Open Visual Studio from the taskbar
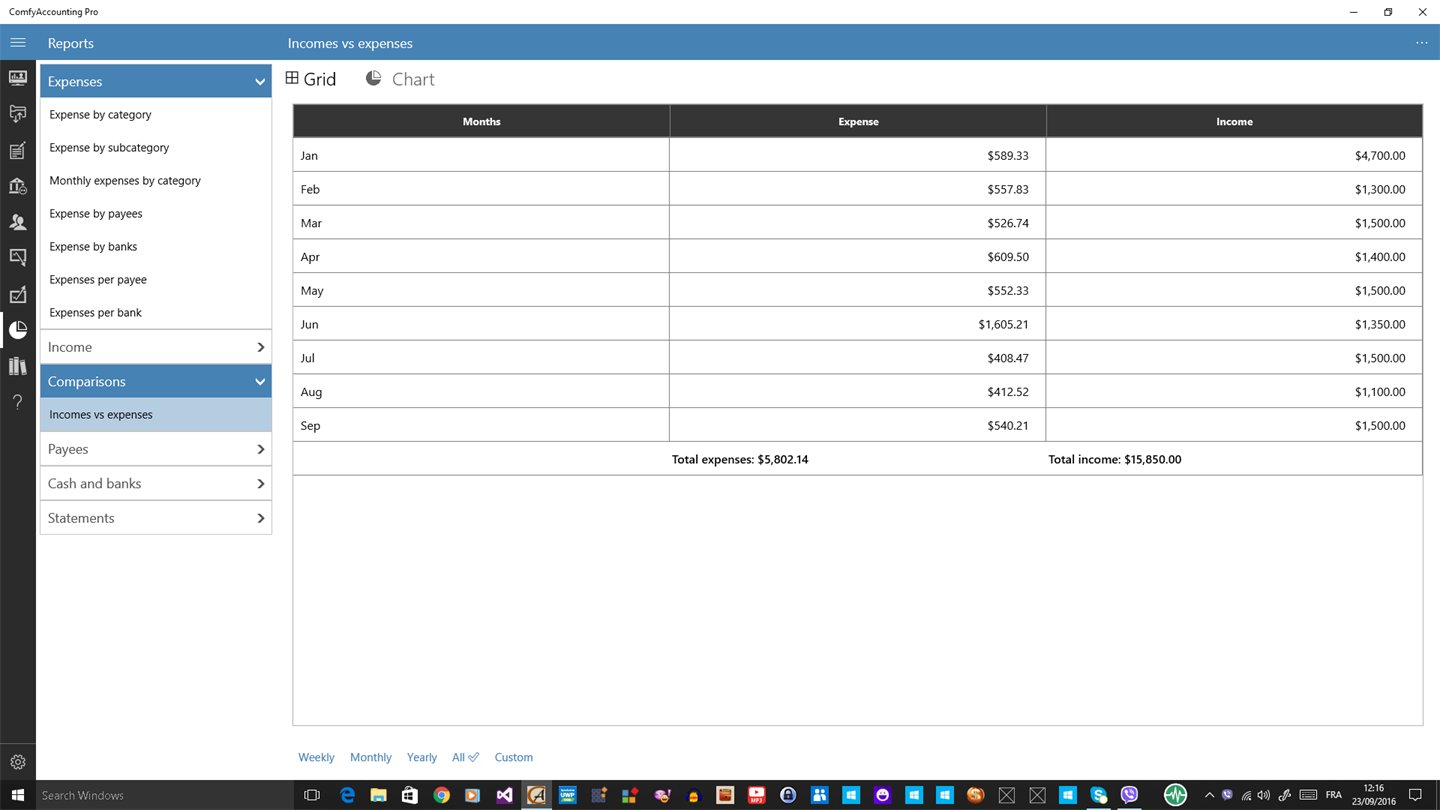Screen dimensions: 1440x810 click(x=504, y=795)
